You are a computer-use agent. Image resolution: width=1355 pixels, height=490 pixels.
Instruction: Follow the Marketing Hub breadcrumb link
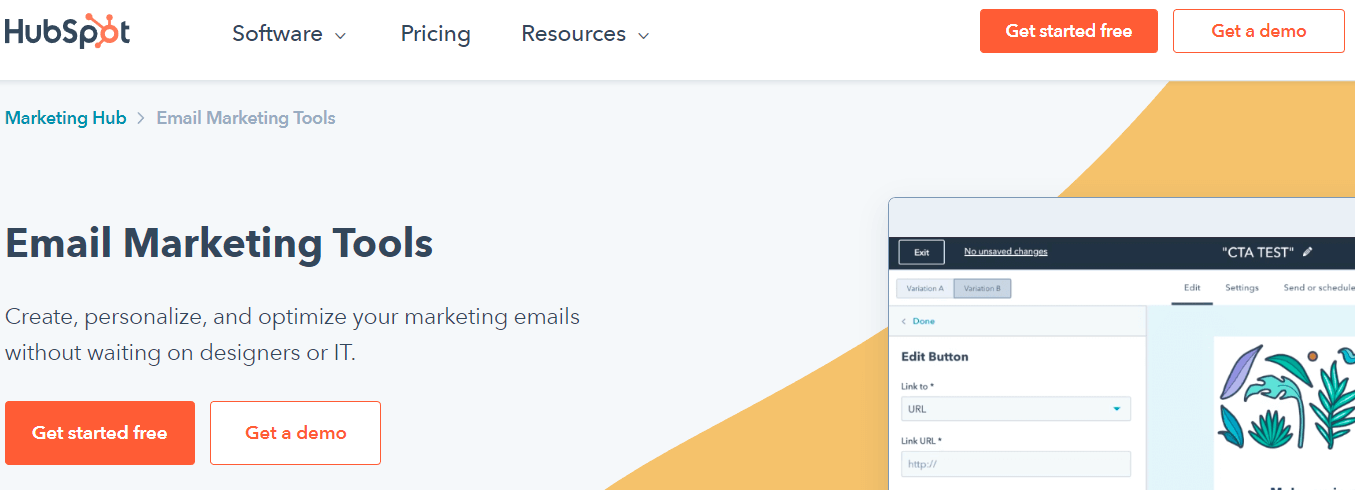click(66, 118)
